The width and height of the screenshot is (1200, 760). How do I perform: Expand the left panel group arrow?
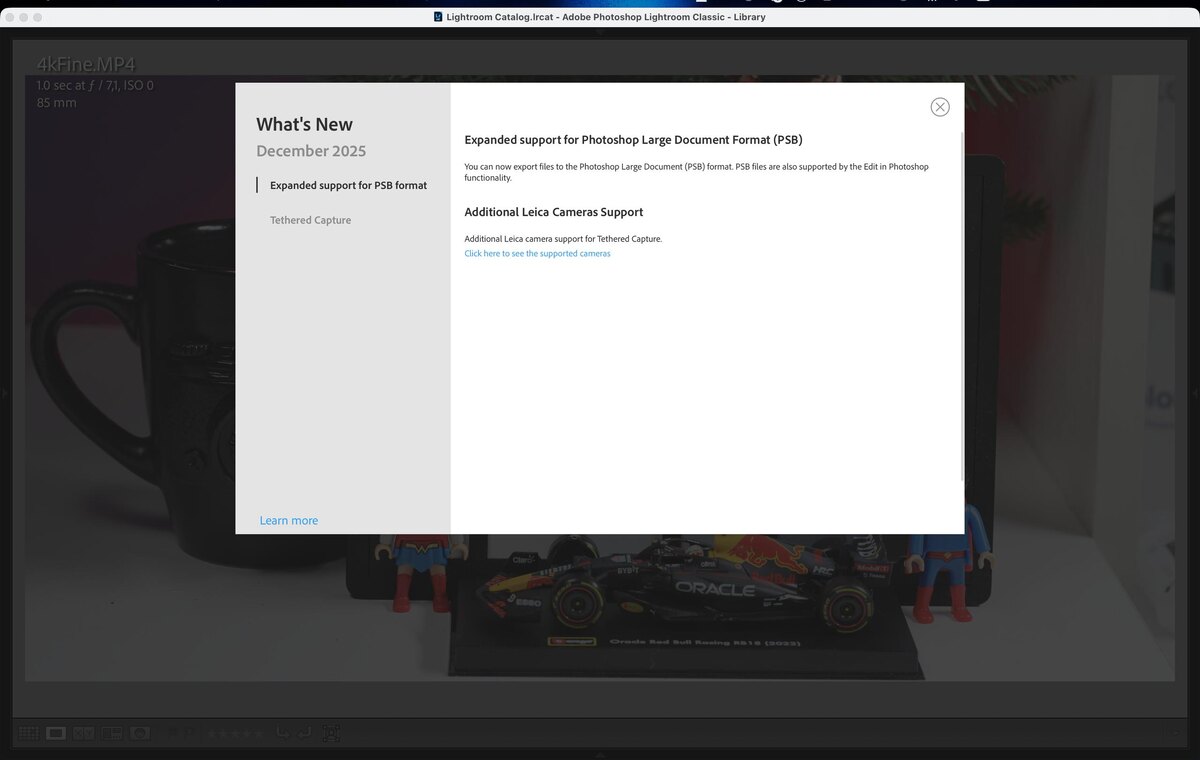tap(4, 394)
